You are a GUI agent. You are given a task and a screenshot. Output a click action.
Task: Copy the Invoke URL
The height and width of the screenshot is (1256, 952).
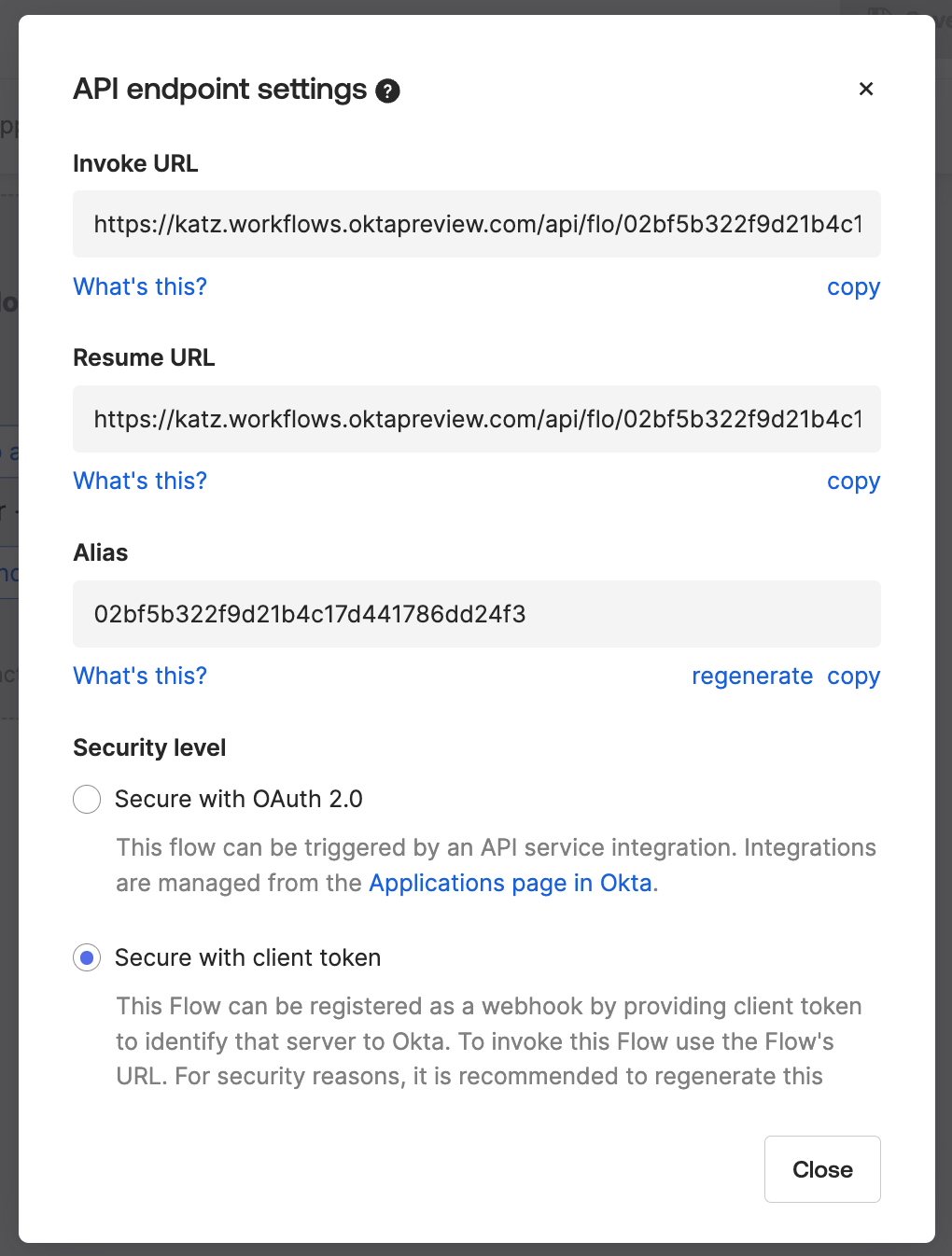(852, 286)
